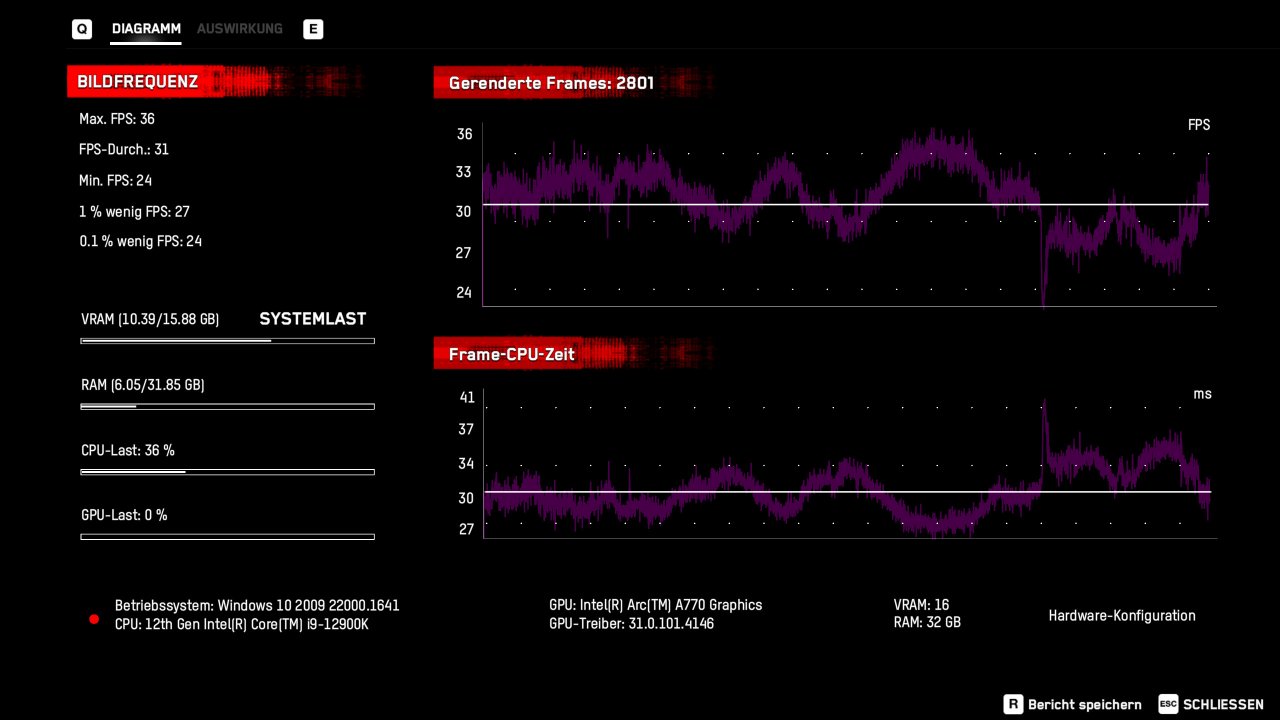Select the DIAGRAMM tab
1280x720 pixels.
click(x=146, y=29)
